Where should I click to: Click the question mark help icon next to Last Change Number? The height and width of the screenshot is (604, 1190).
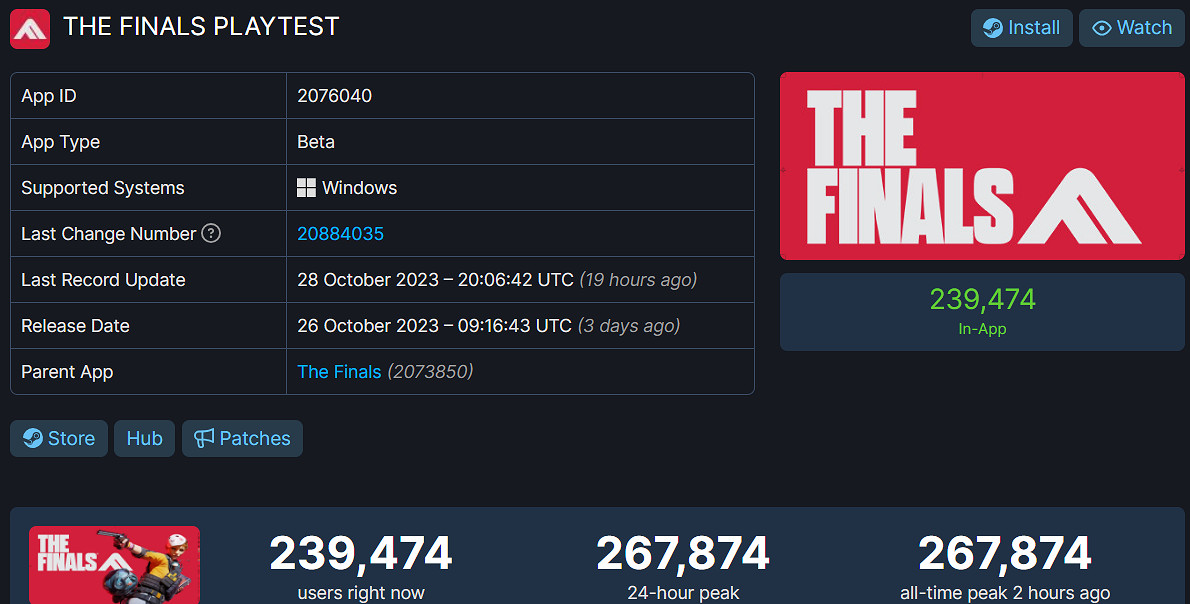pos(210,233)
